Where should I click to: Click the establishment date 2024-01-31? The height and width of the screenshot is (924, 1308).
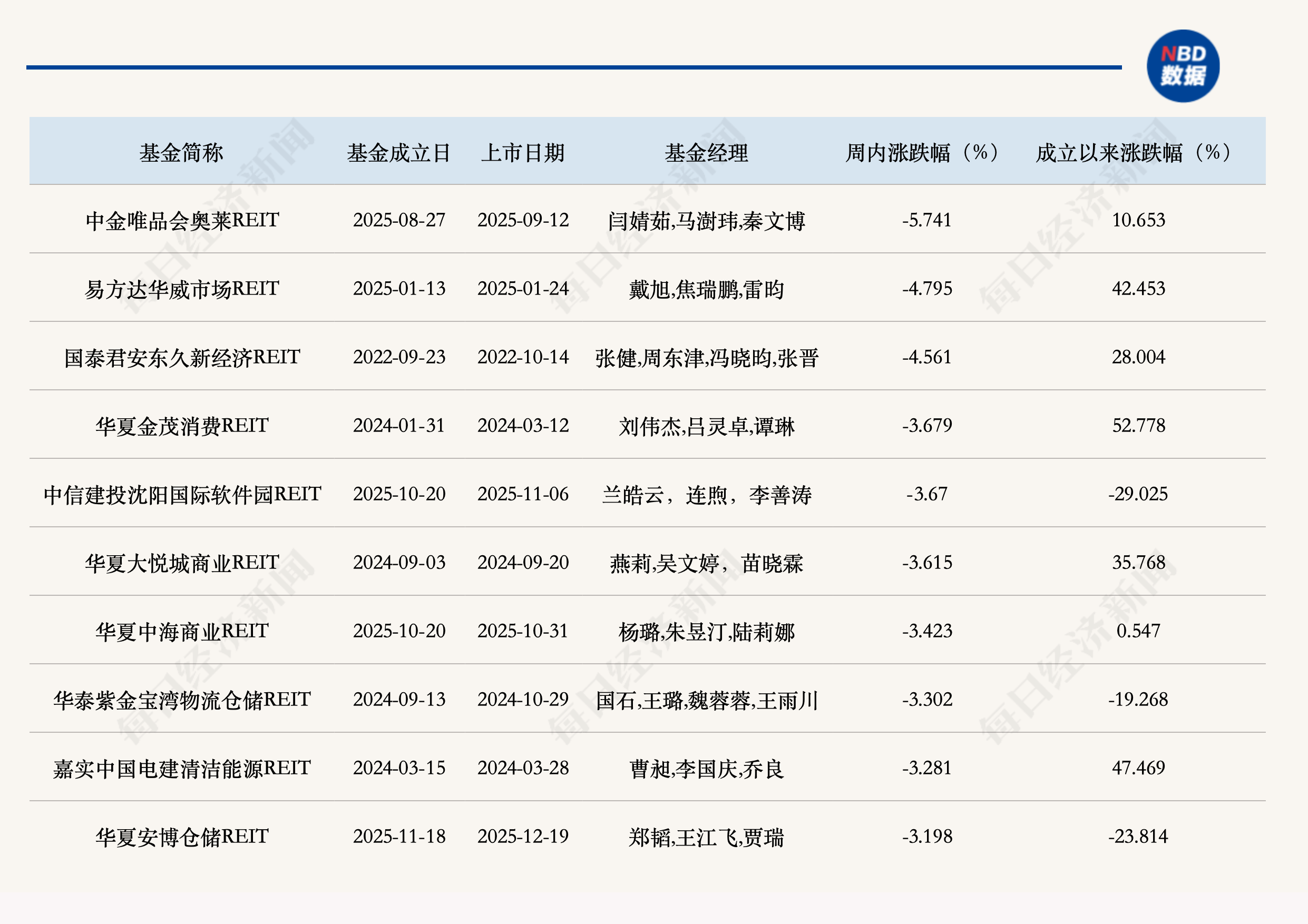[399, 425]
